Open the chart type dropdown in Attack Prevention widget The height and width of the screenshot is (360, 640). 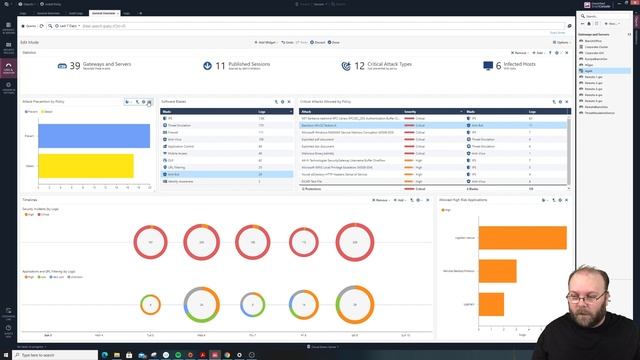(128, 102)
